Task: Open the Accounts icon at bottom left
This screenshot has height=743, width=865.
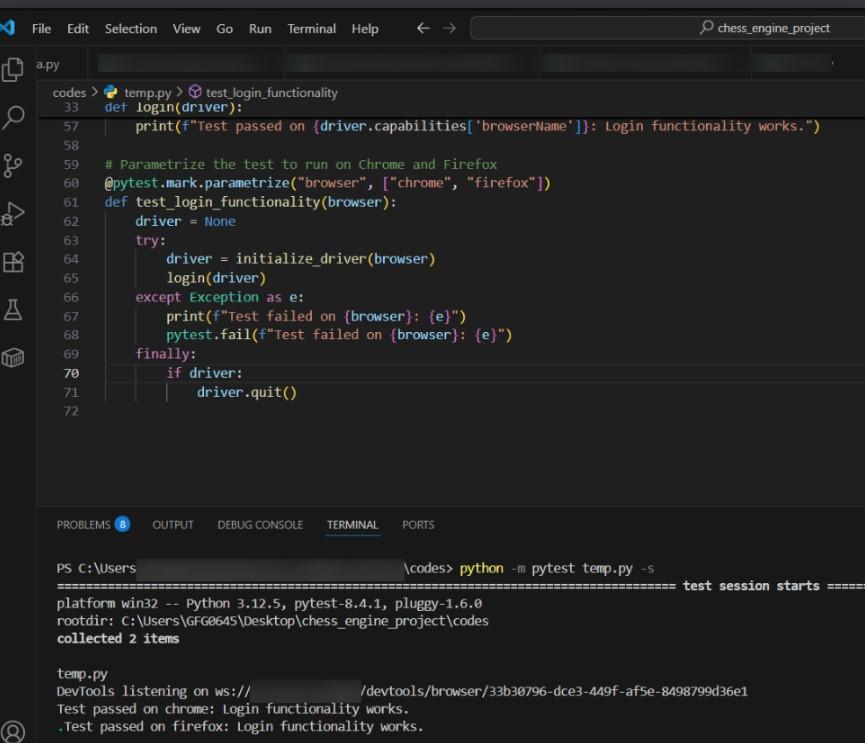Action: 14,731
